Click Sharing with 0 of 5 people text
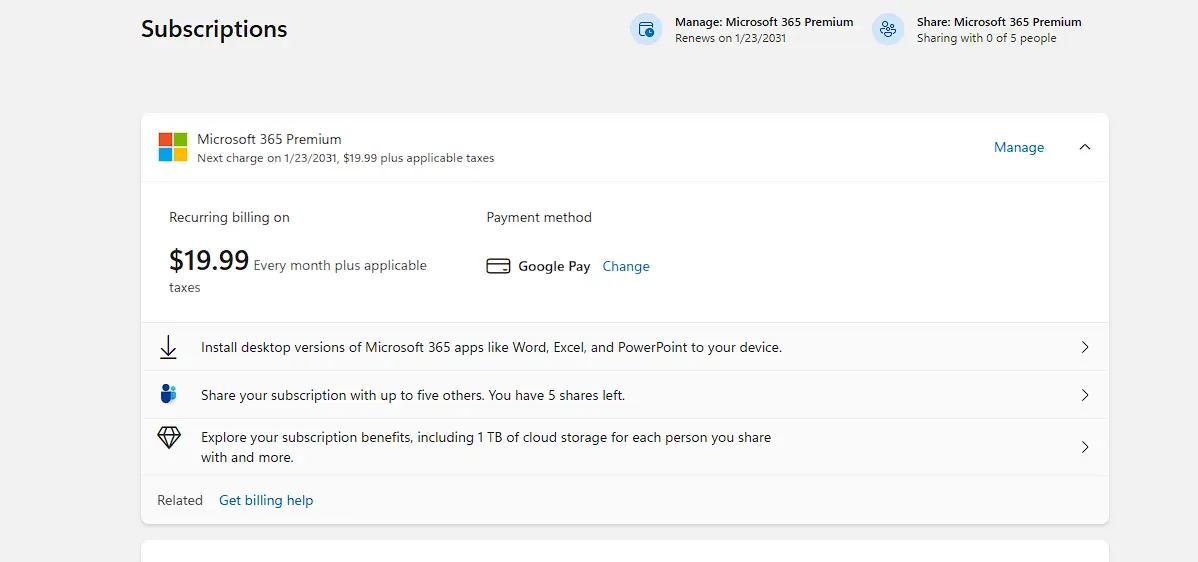The width and height of the screenshot is (1198, 562). (x=986, y=38)
